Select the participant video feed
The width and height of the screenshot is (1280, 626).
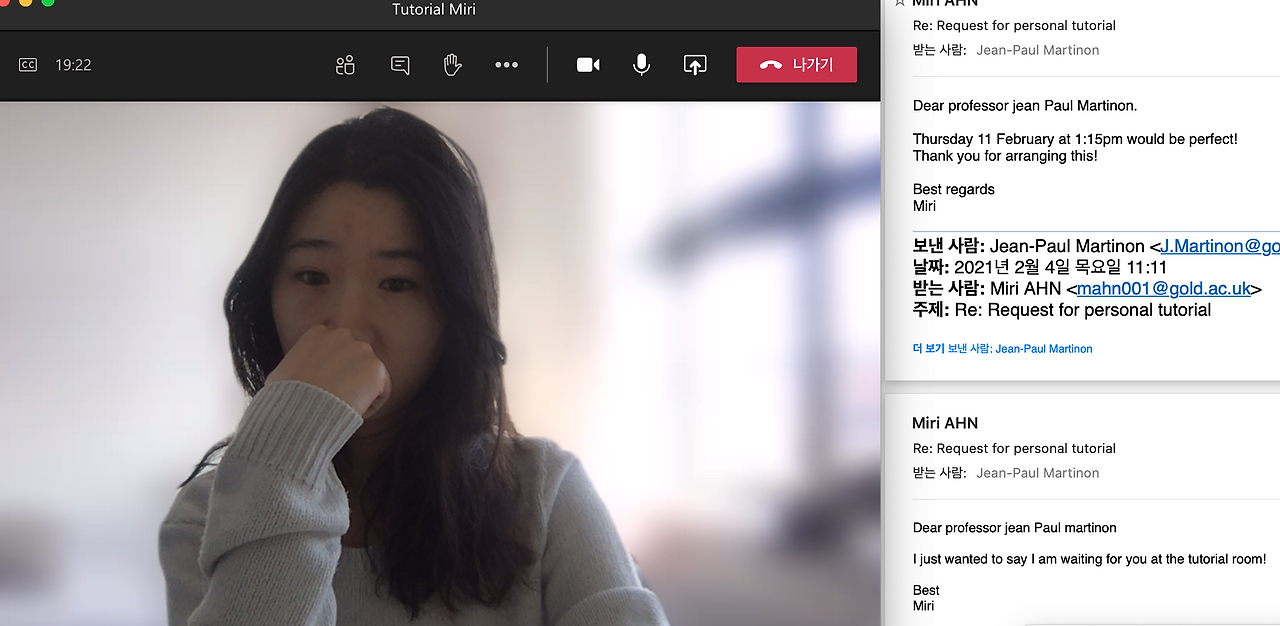[x=440, y=363]
